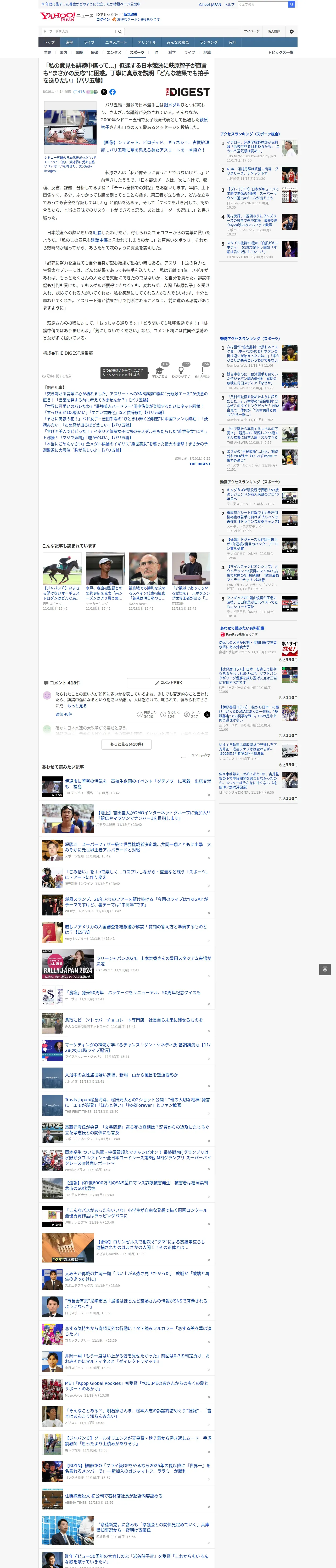The width and height of the screenshot is (336, 1568).
Task: Open ranking item 1 イチロー article
Action: click(x=253, y=146)
